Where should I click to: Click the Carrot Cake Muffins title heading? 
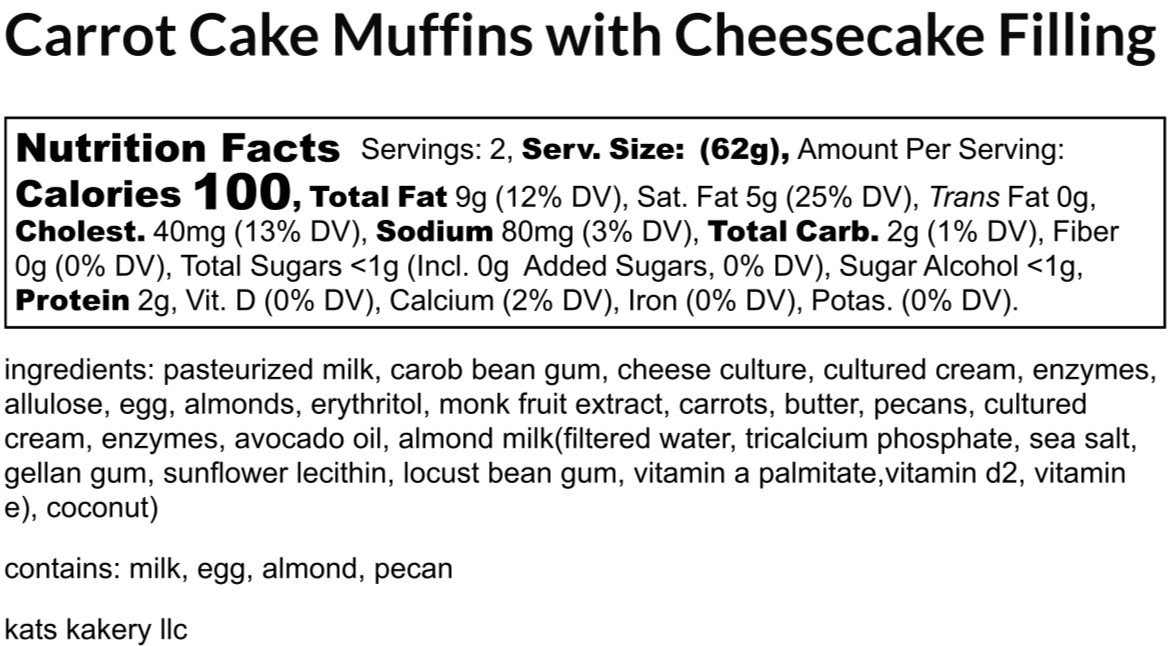tap(580, 37)
